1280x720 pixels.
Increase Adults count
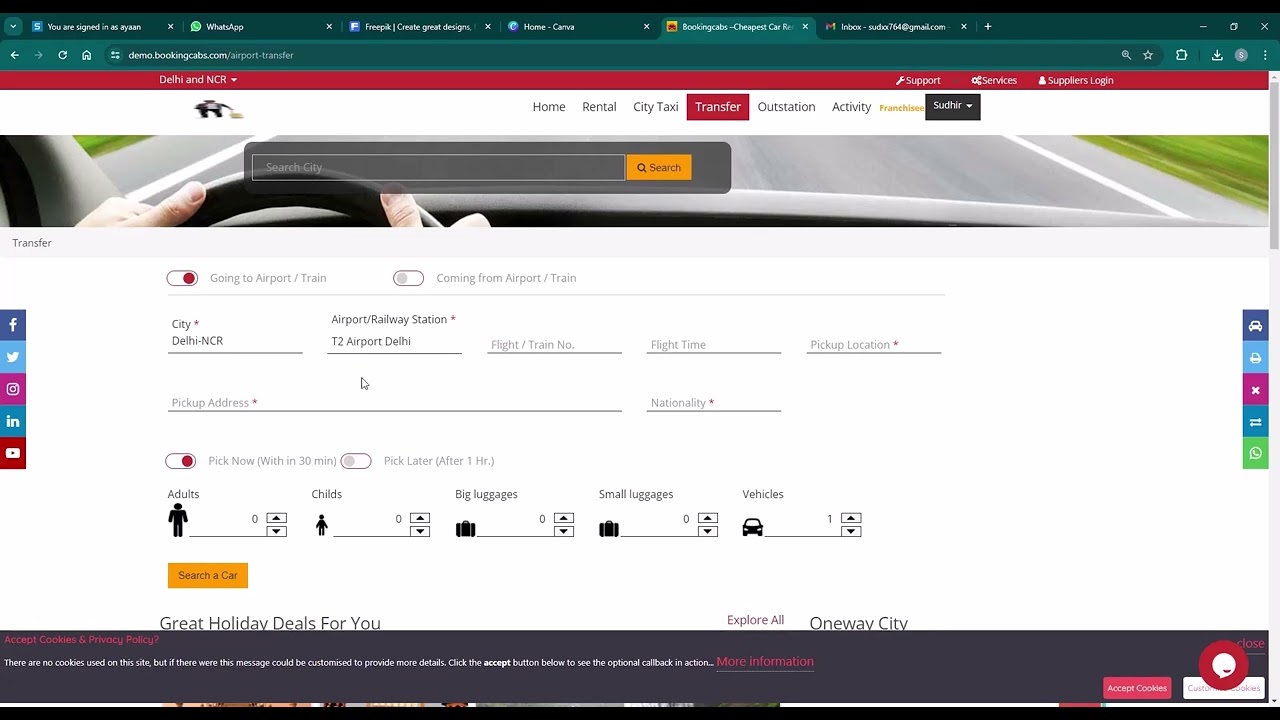[x=276, y=518]
